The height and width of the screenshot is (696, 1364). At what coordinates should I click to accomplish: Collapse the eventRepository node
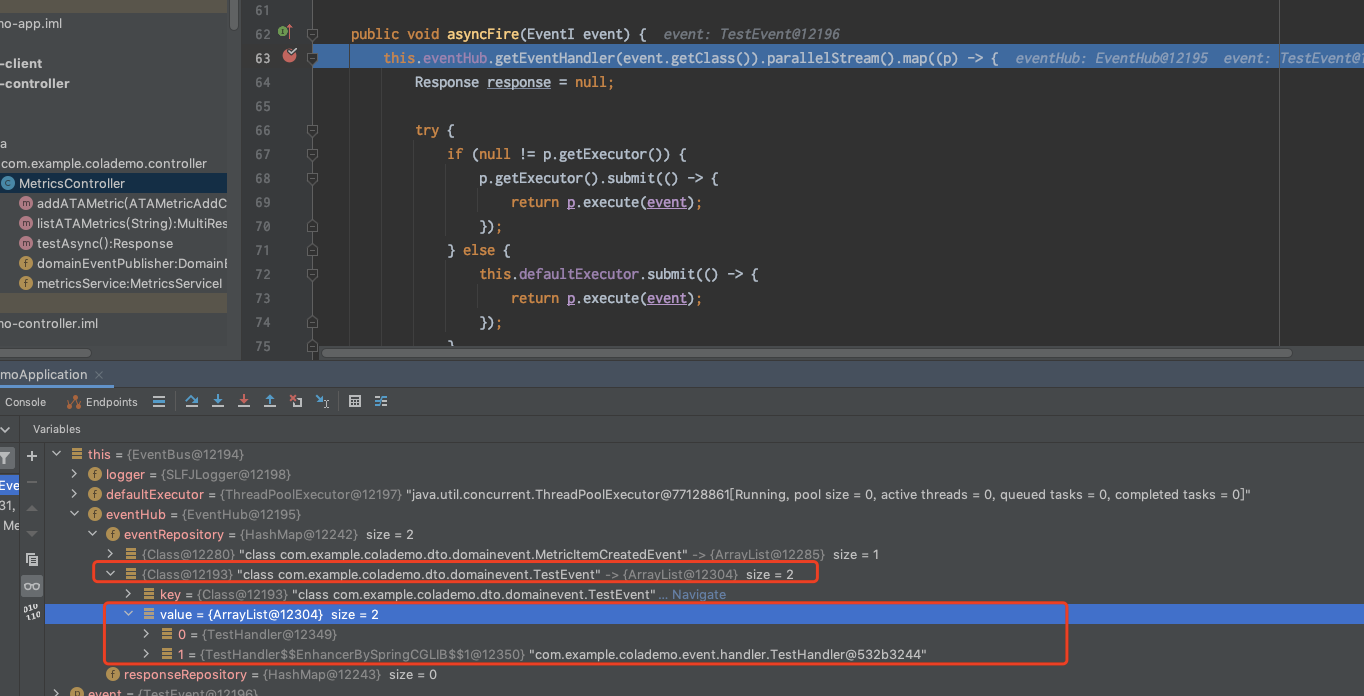93,534
